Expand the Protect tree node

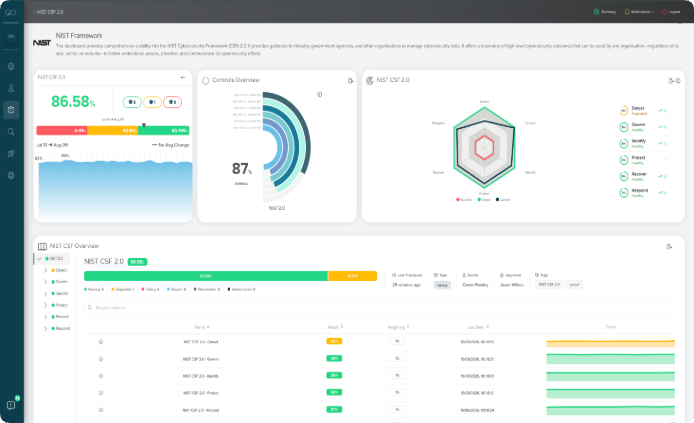(x=45, y=305)
